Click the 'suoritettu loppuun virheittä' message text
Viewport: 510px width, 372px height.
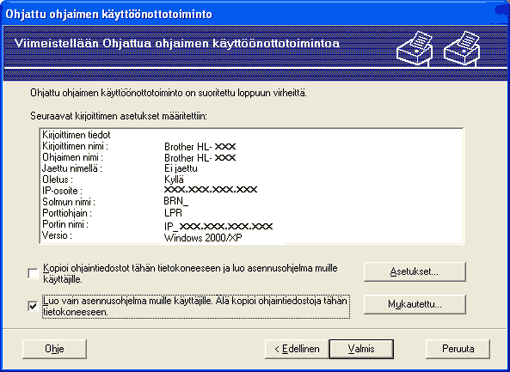point(252,93)
